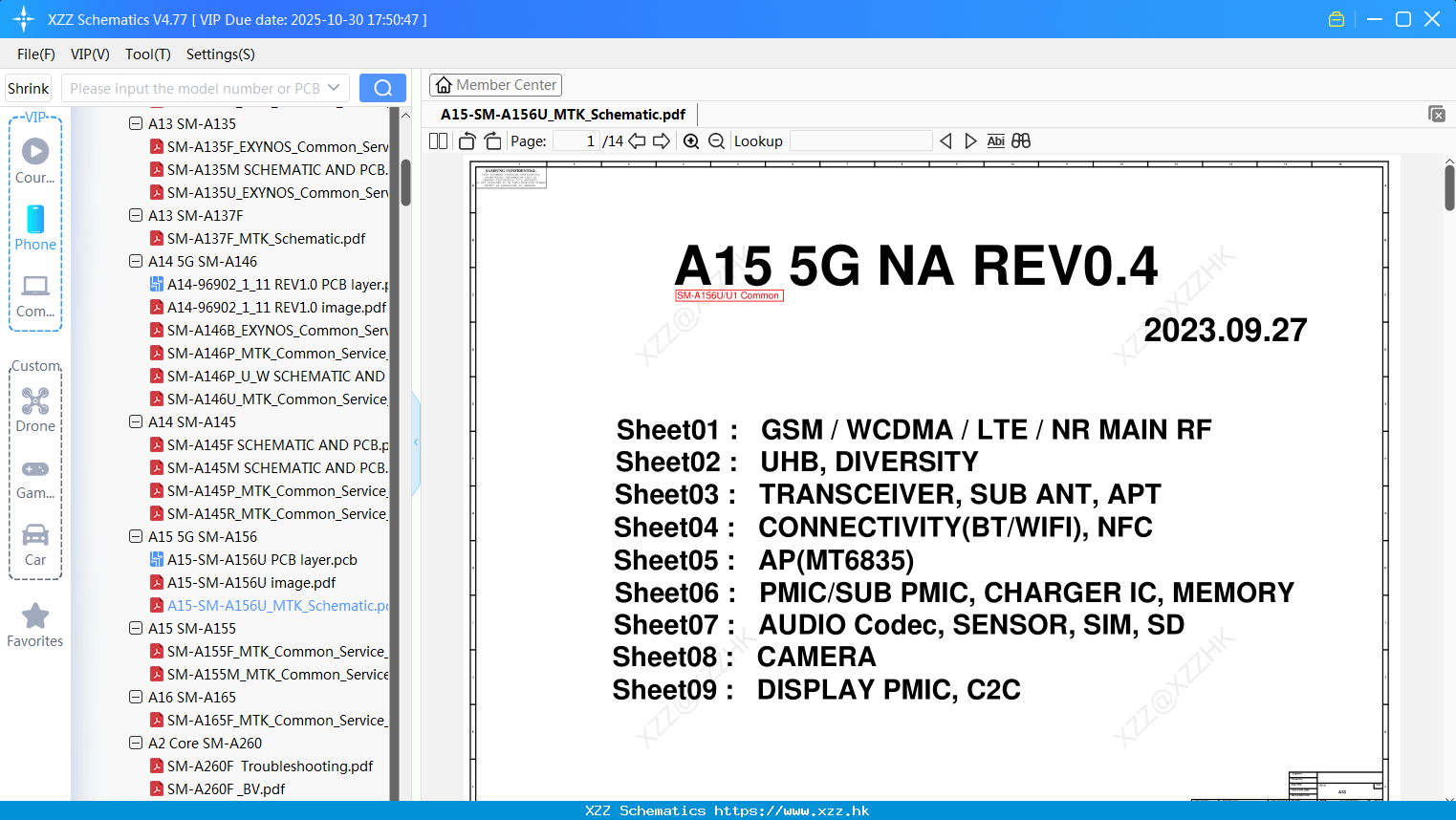This screenshot has width=1456, height=820.
Task: Open the Car category
Action: (x=35, y=545)
